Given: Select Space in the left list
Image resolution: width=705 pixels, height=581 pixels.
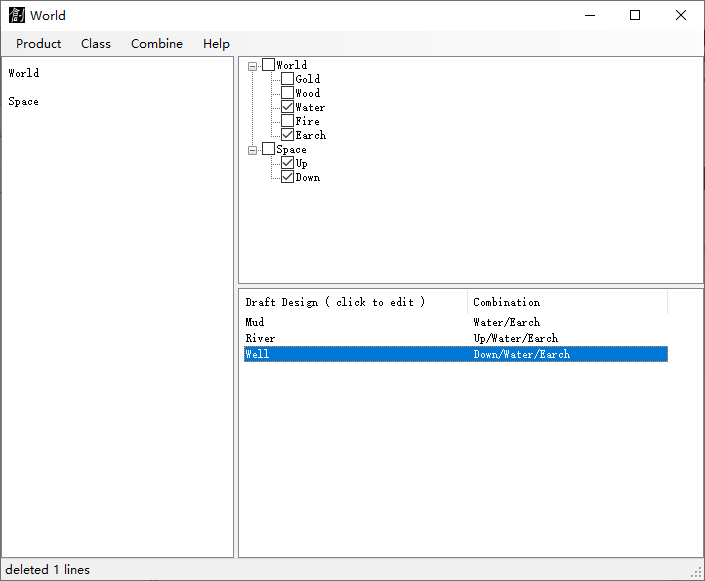Looking at the screenshot, I should click(24, 102).
